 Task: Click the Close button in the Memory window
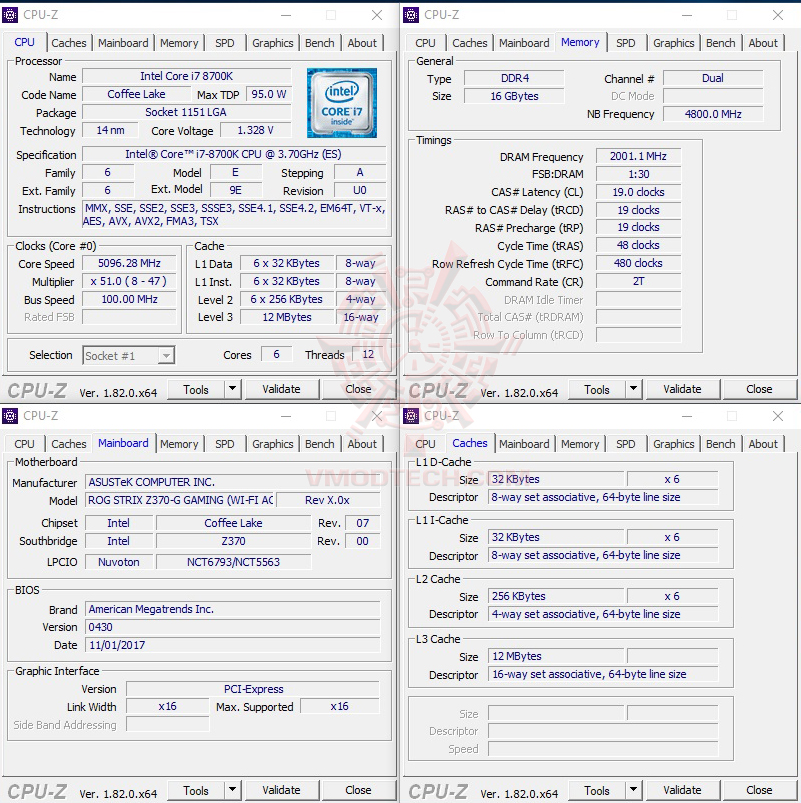759,389
